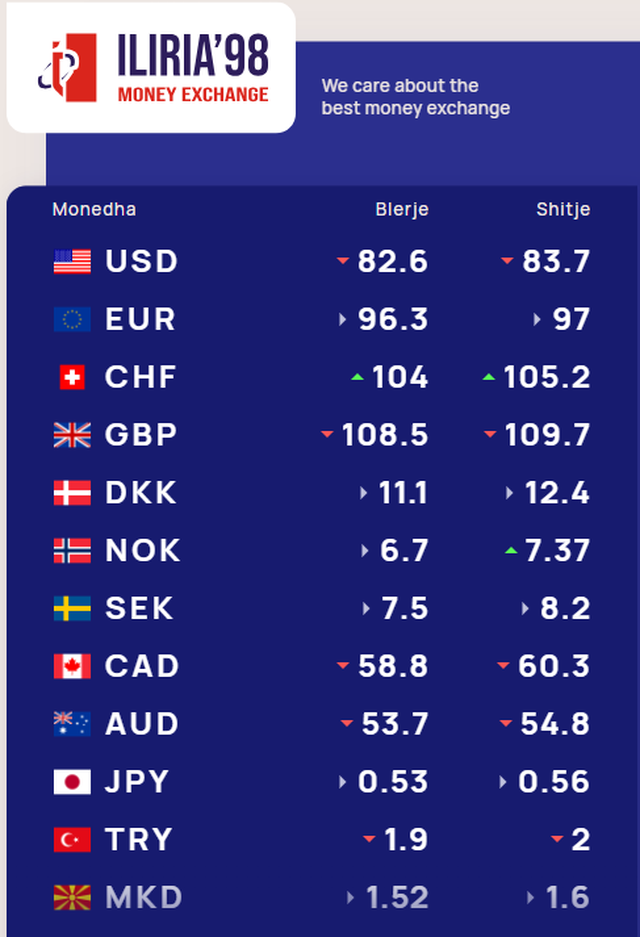Select the MKD currency row label
This screenshot has height=937, width=640.
(x=144, y=898)
